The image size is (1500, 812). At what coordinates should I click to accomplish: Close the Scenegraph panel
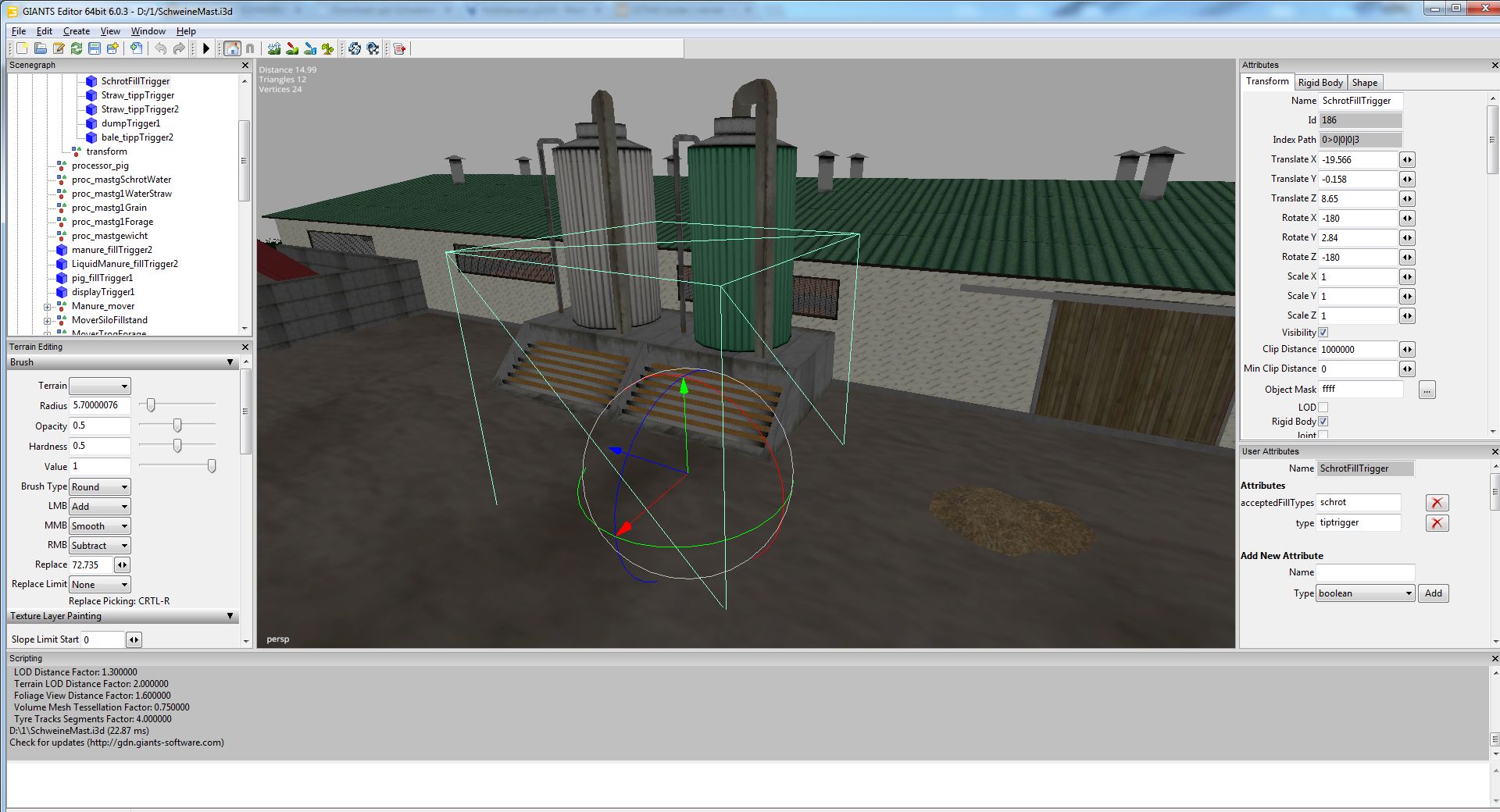[x=245, y=66]
